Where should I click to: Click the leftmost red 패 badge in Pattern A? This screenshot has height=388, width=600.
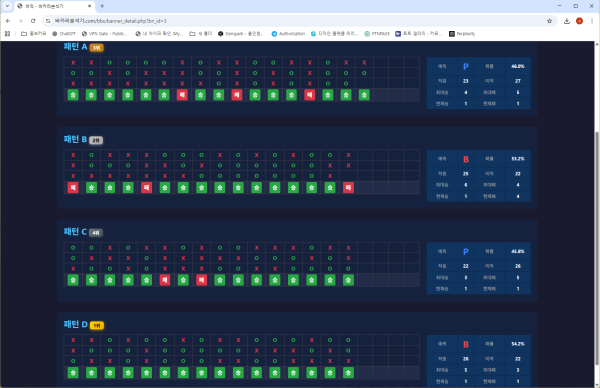182,95
